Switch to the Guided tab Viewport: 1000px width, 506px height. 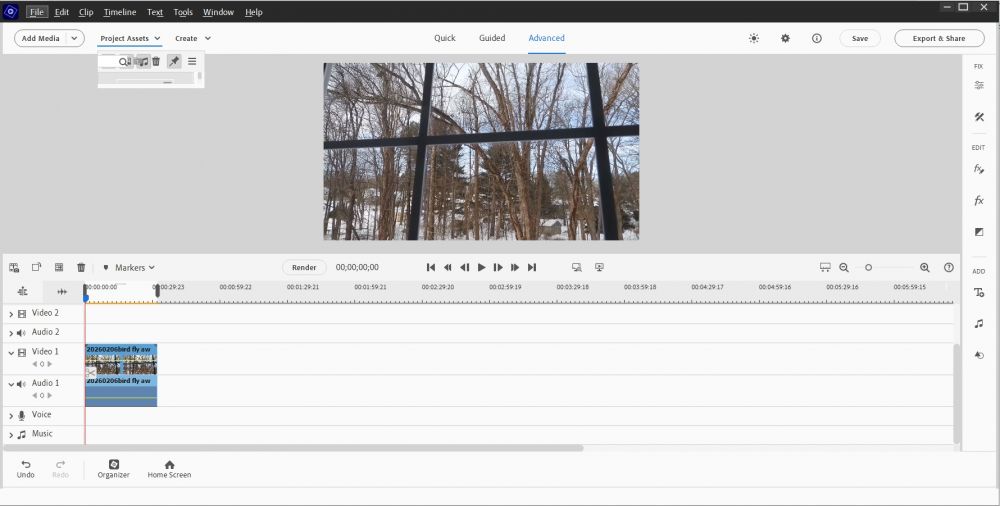491,38
